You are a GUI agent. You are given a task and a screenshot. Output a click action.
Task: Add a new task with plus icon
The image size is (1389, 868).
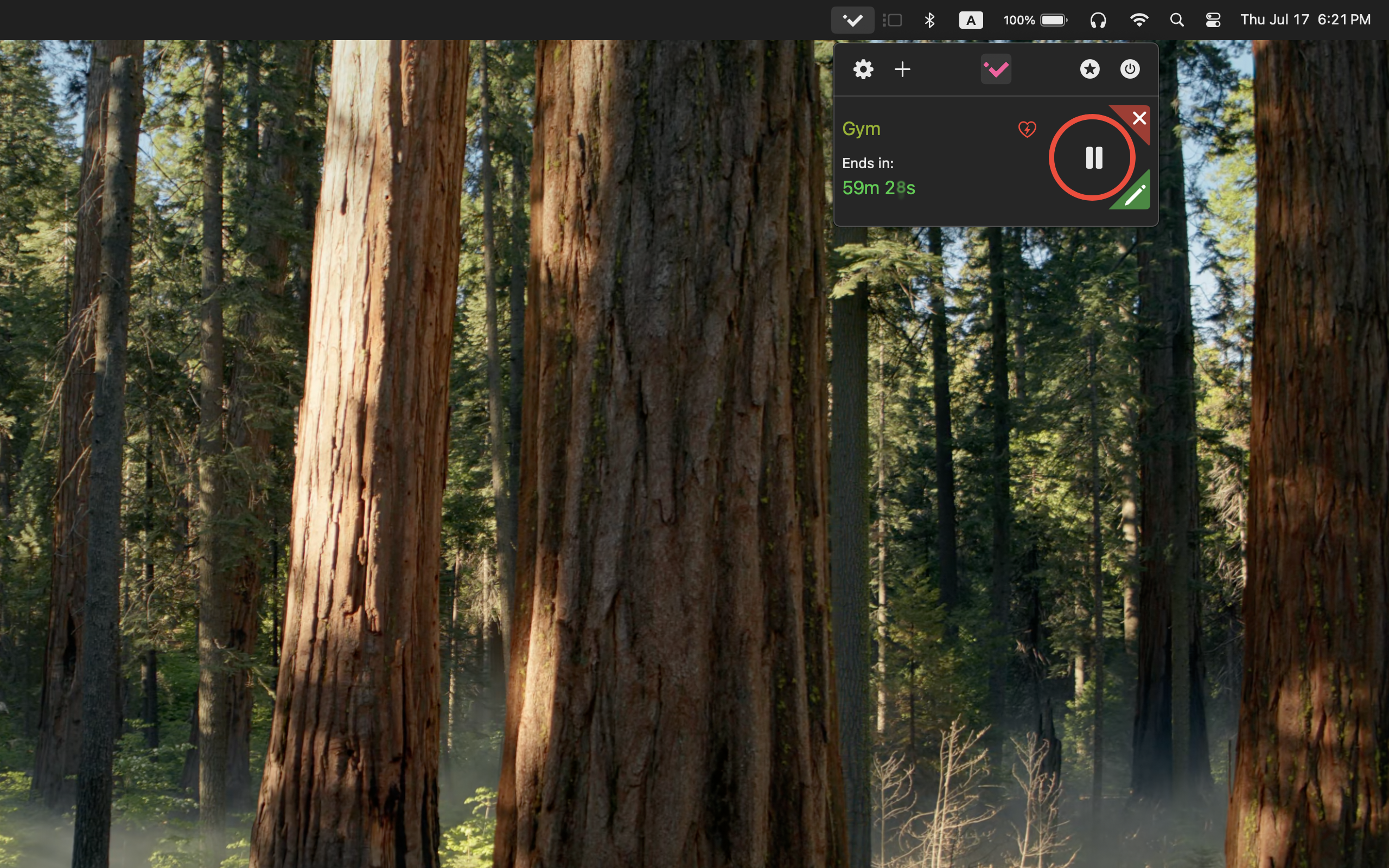[x=902, y=69]
